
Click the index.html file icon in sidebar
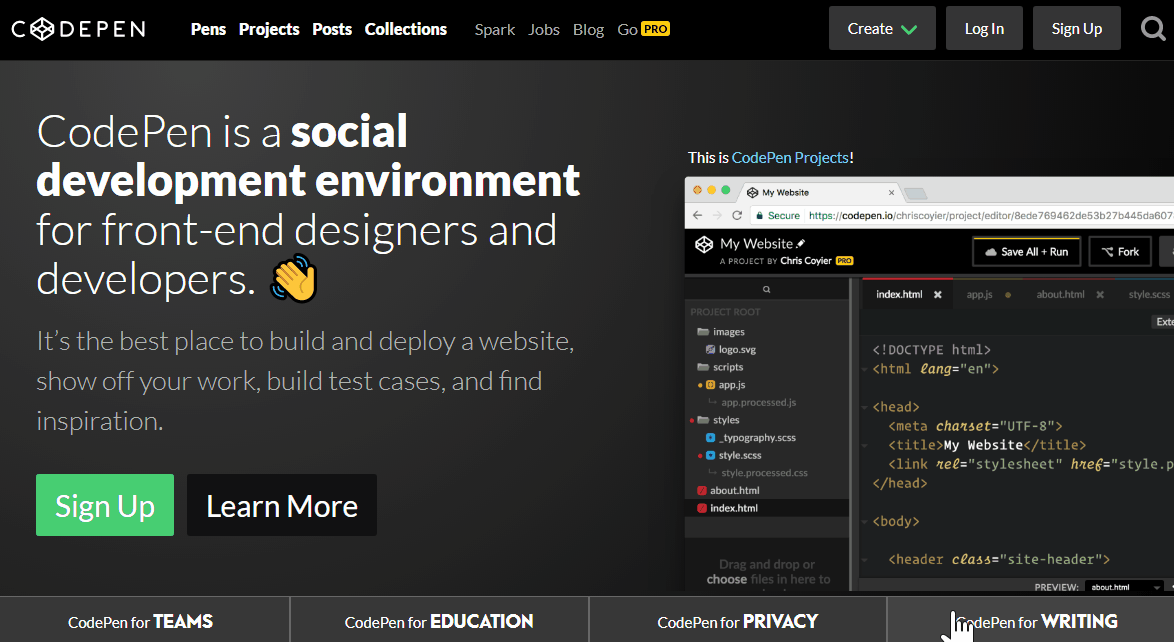702,508
